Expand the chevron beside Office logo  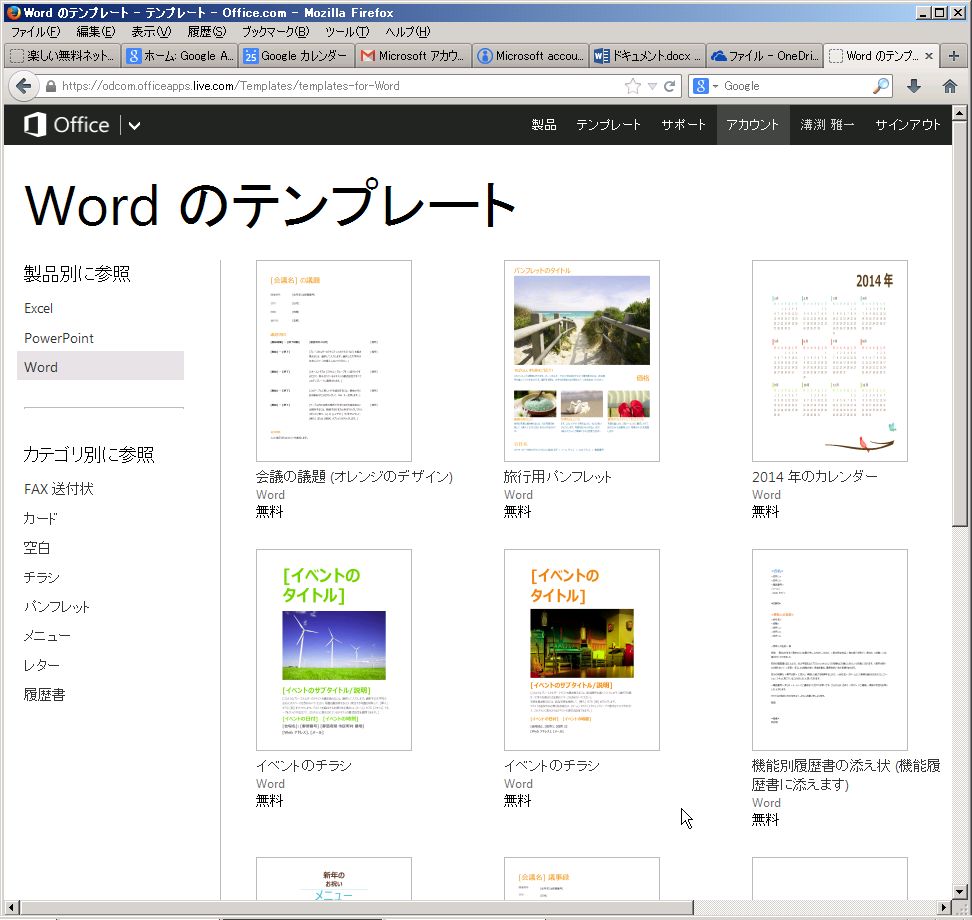(134, 126)
